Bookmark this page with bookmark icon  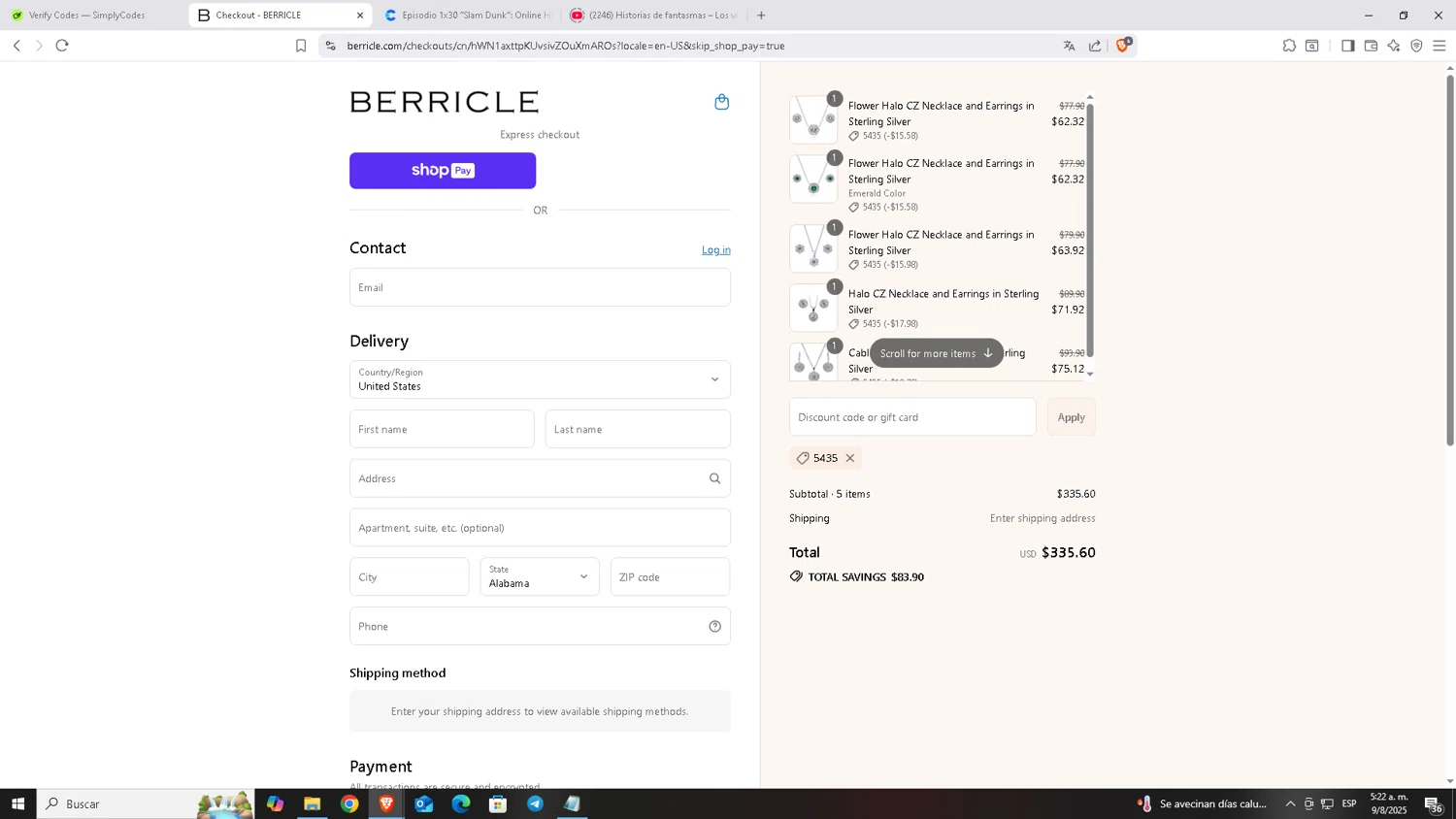(301, 46)
